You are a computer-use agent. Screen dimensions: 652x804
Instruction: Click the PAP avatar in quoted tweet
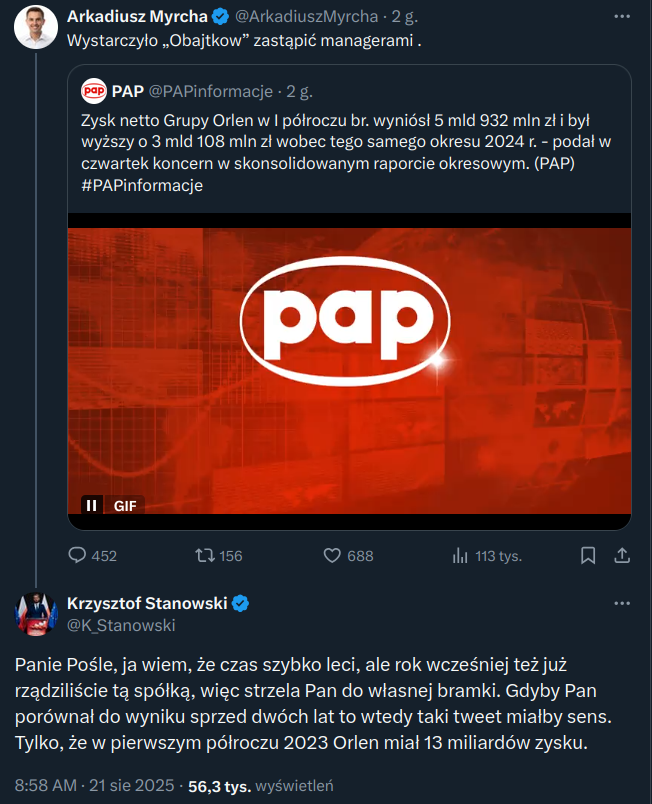tap(93, 92)
